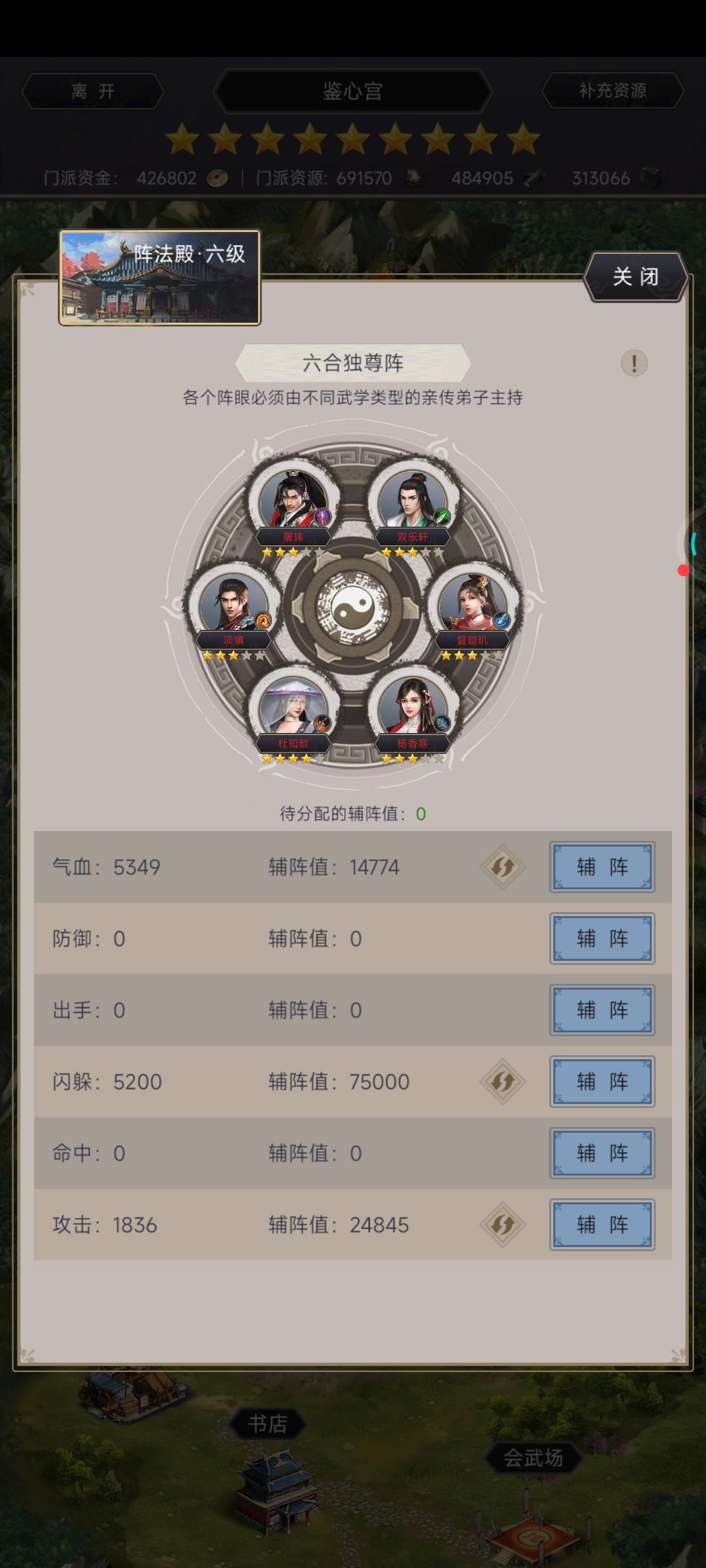Screen dimensions: 706x1568
Task: Open the 补充资源 button
Action: pos(613,90)
